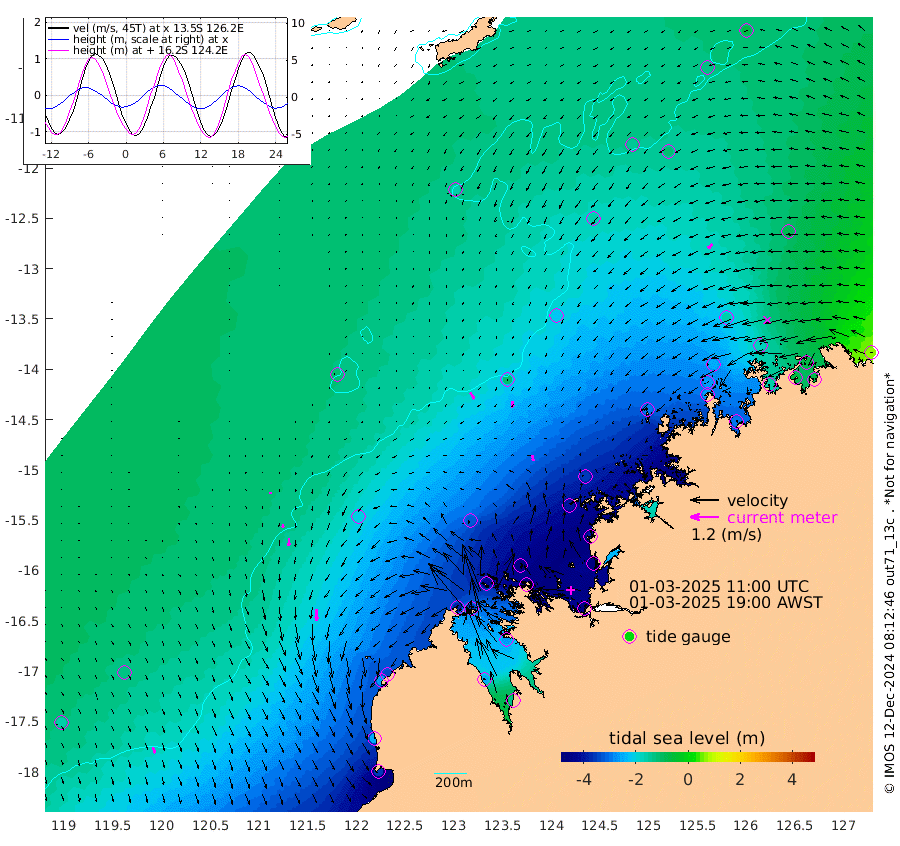Click the green zero region of the colorbar

point(688,757)
